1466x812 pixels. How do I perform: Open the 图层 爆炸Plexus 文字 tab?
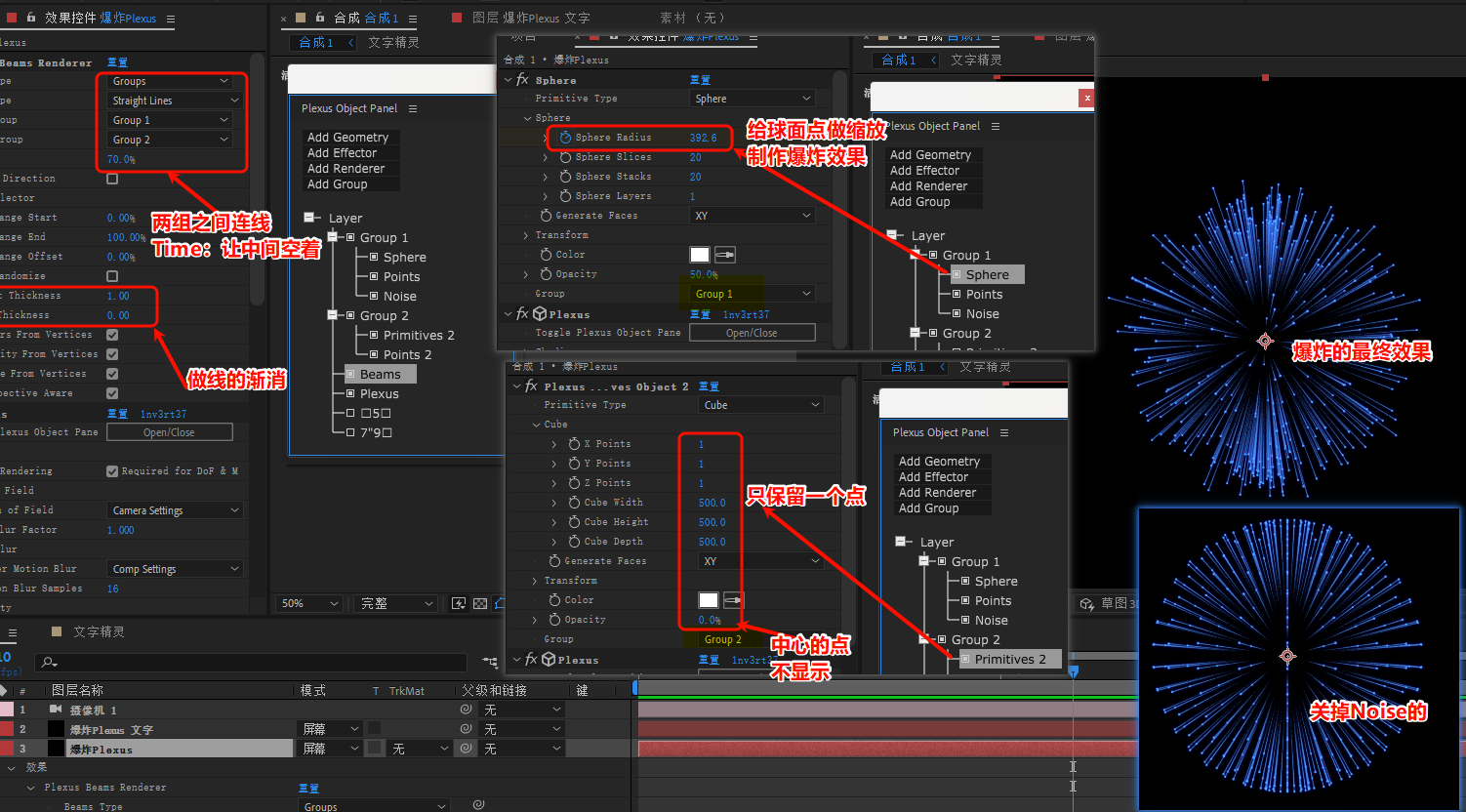(x=531, y=19)
